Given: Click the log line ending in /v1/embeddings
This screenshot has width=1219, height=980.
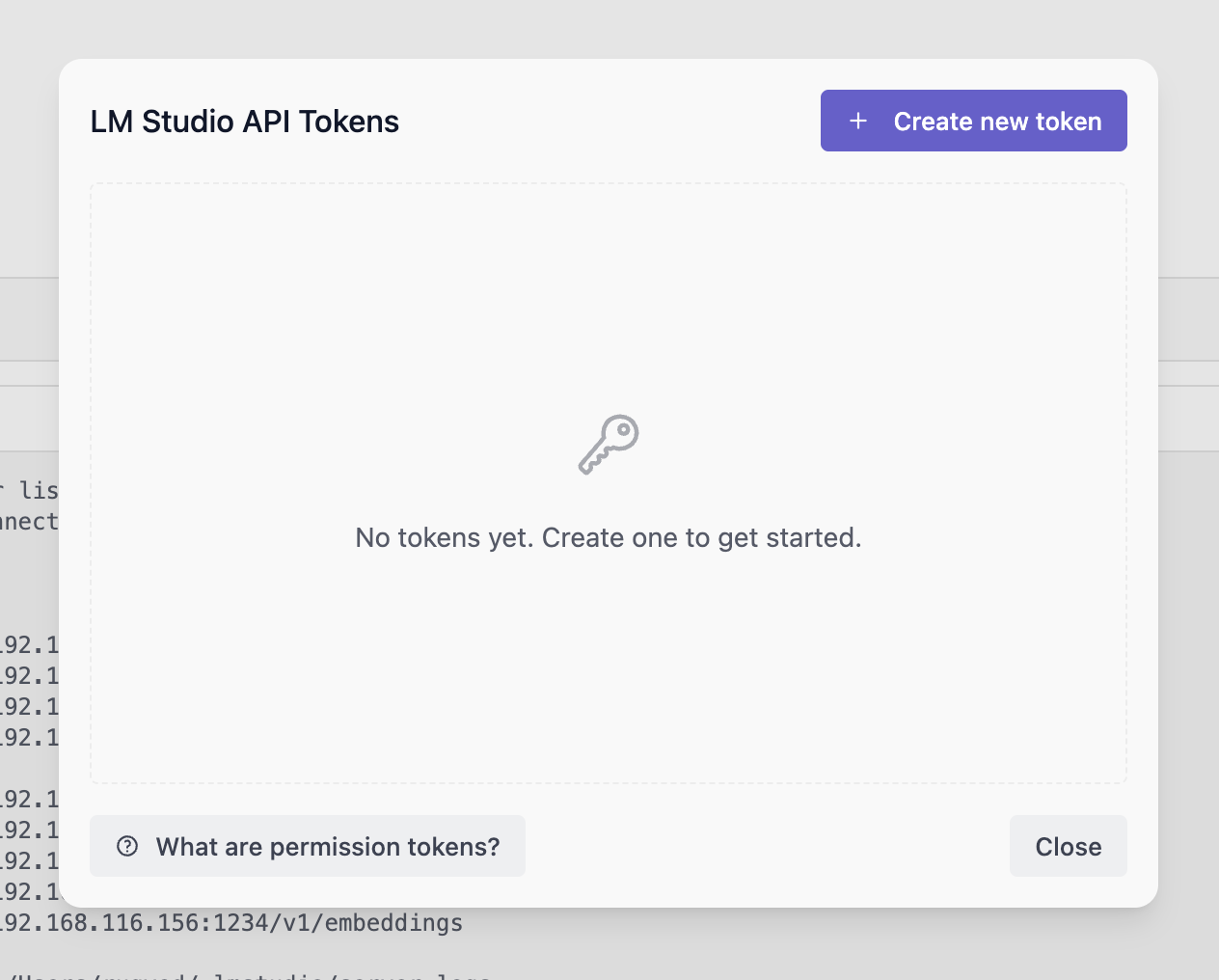Looking at the screenshot, I should (x=231, y=923).
